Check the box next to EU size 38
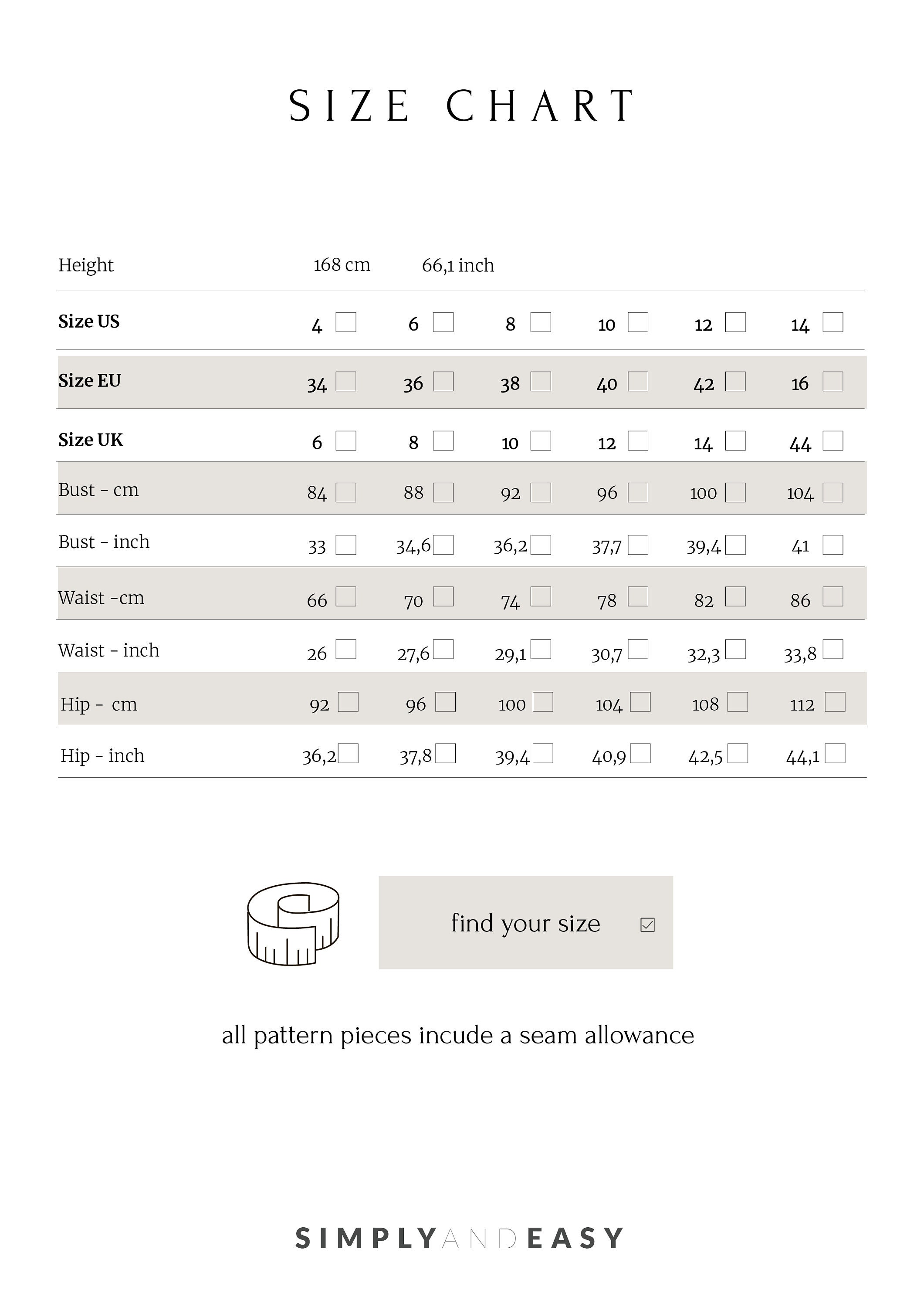924x1307 pixels. [540, 381]
